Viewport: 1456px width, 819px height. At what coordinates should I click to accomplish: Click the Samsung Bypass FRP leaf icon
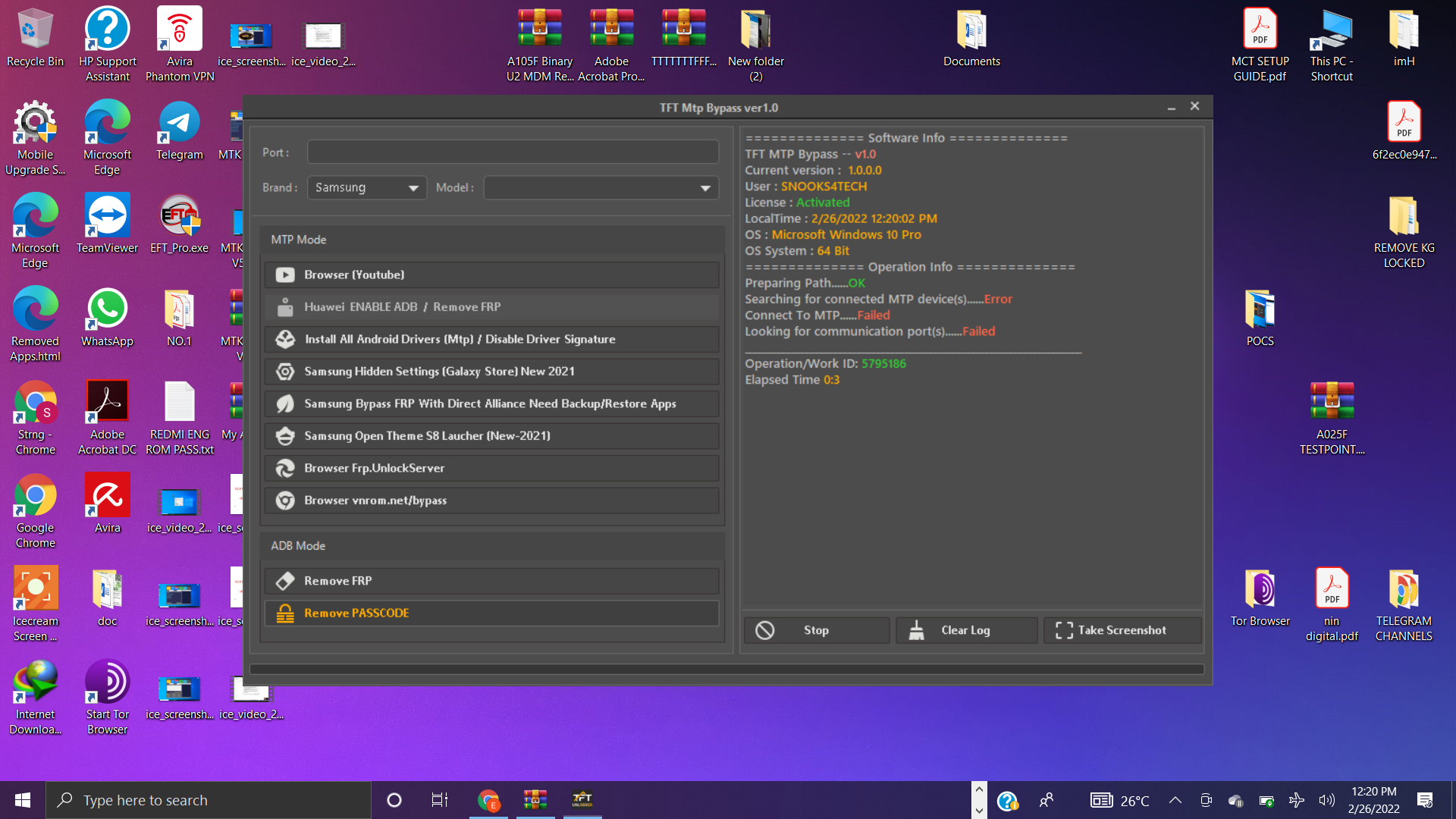285,403
